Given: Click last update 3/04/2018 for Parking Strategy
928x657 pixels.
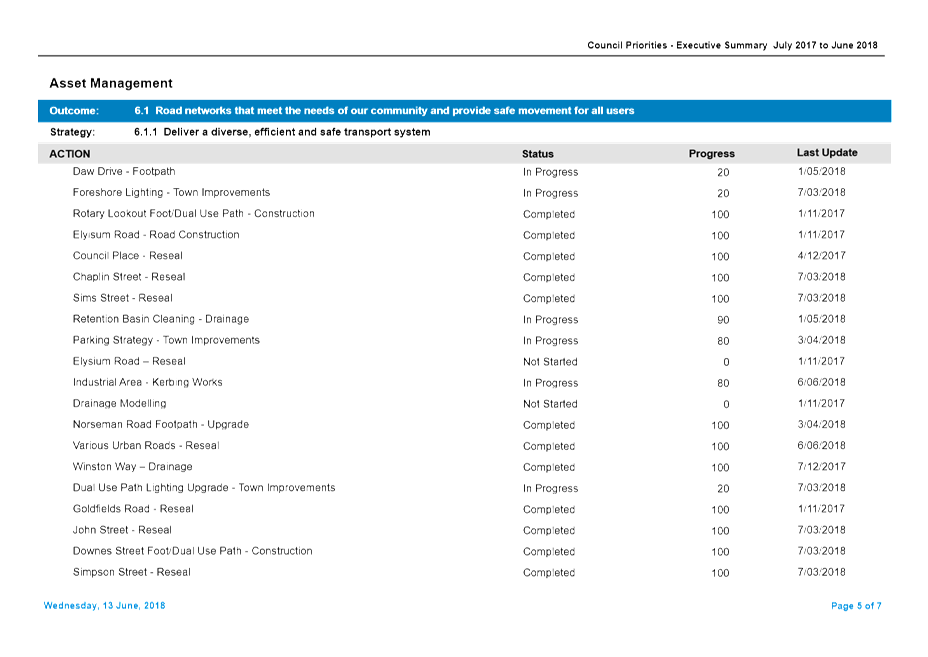Looking at the screenshot, I should tap(821, 340).
